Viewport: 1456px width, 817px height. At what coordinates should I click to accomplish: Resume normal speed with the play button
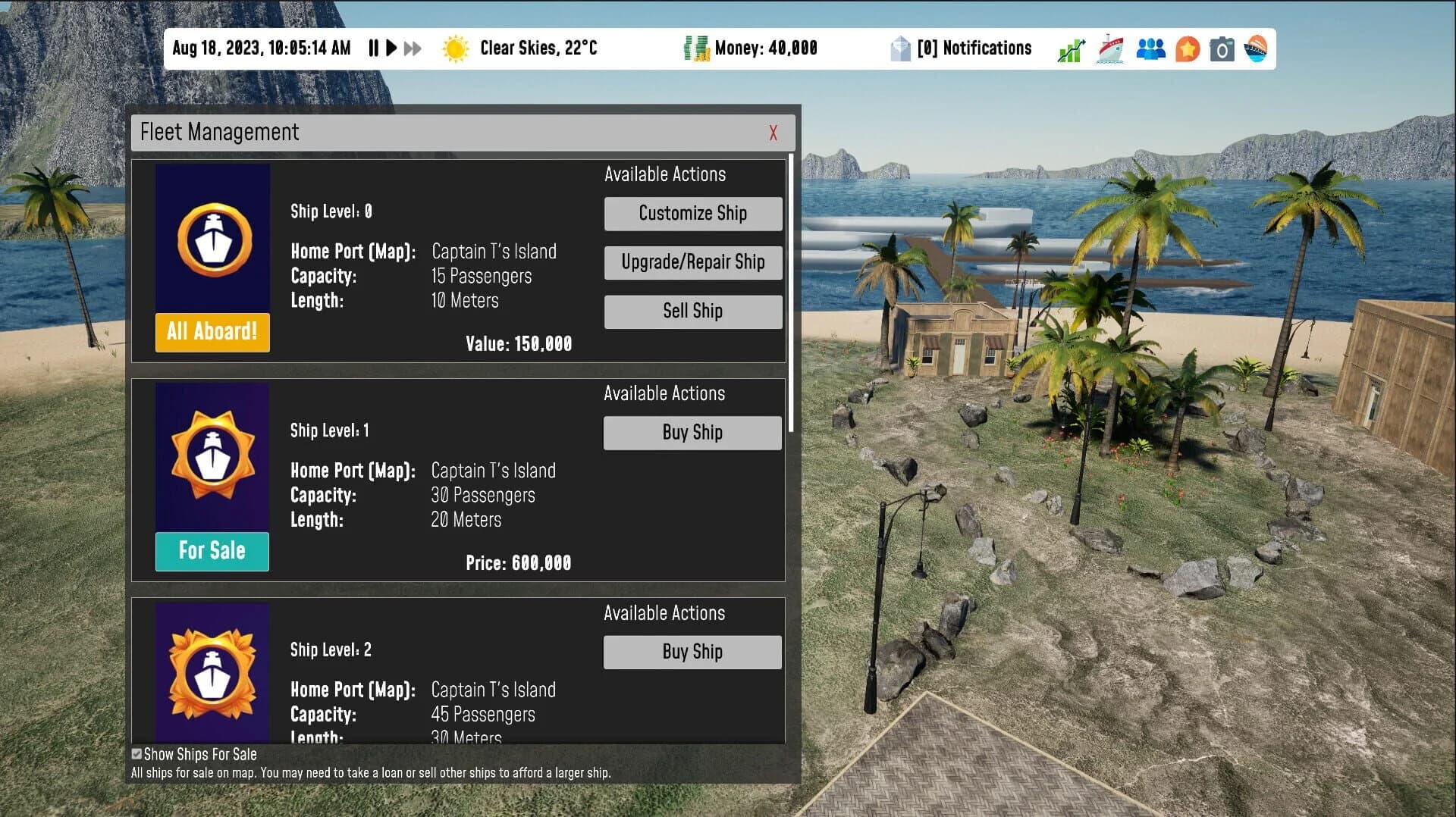click(x=391, y=48)
